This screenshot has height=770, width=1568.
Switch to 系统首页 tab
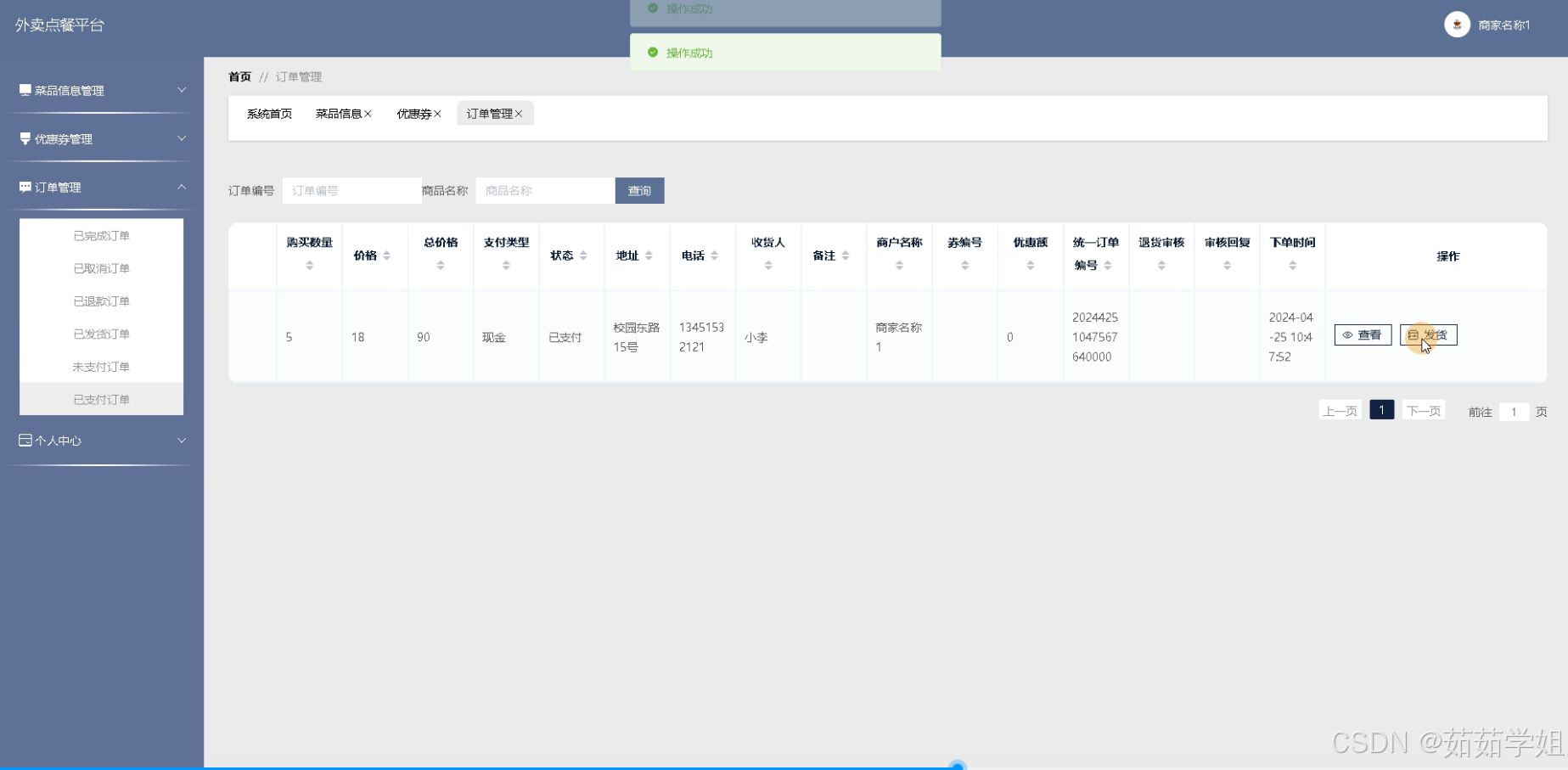pyautogui.click(x=269, y=114)
